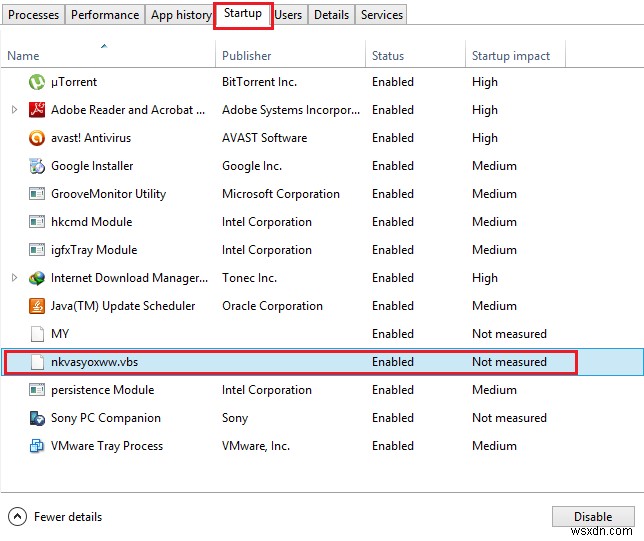
Task: Collapse view with Fewer details chevron
Action: [x=17, y=517]
